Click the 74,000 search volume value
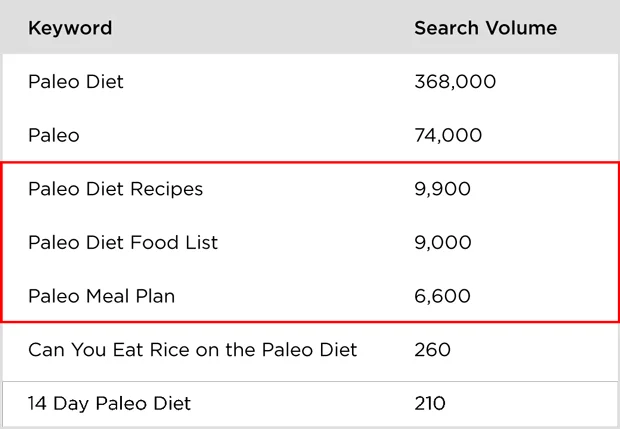The width and height of the screenshot is (620, 429). coord(448,135)
